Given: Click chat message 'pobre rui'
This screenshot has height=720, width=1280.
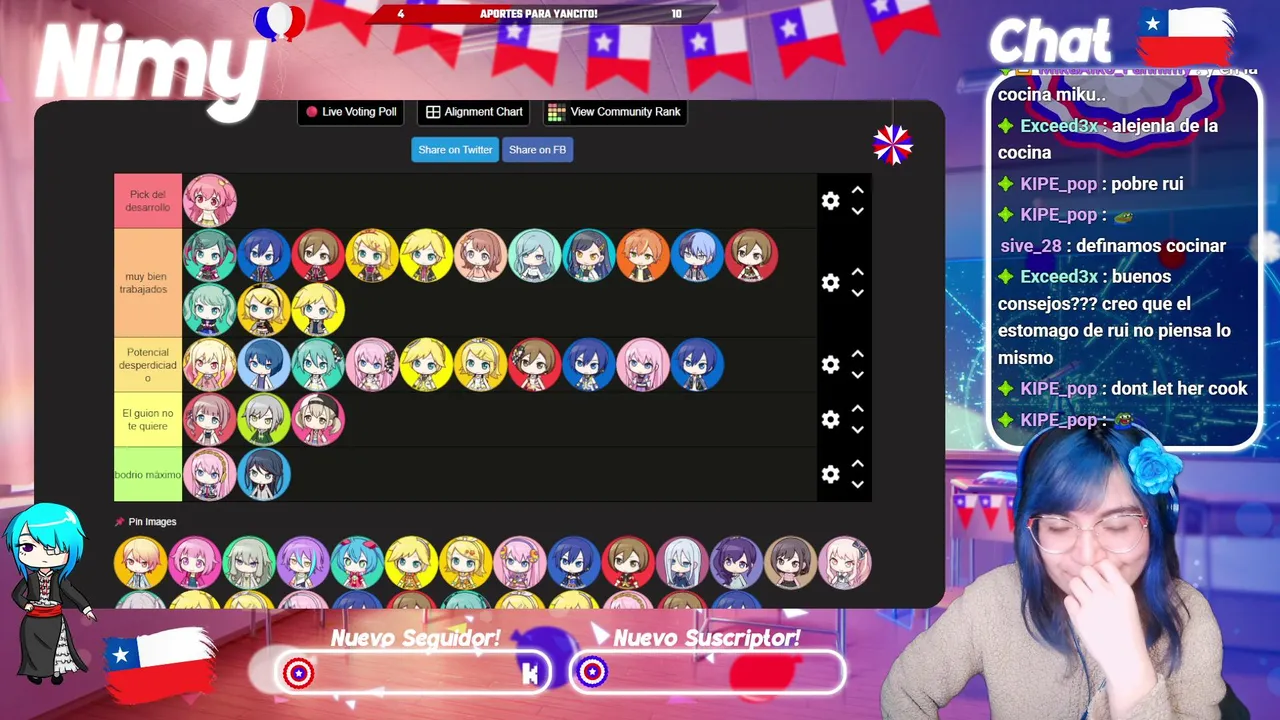Looking at the screenshot, I should pyautogui.click(x=1146, y=184).
